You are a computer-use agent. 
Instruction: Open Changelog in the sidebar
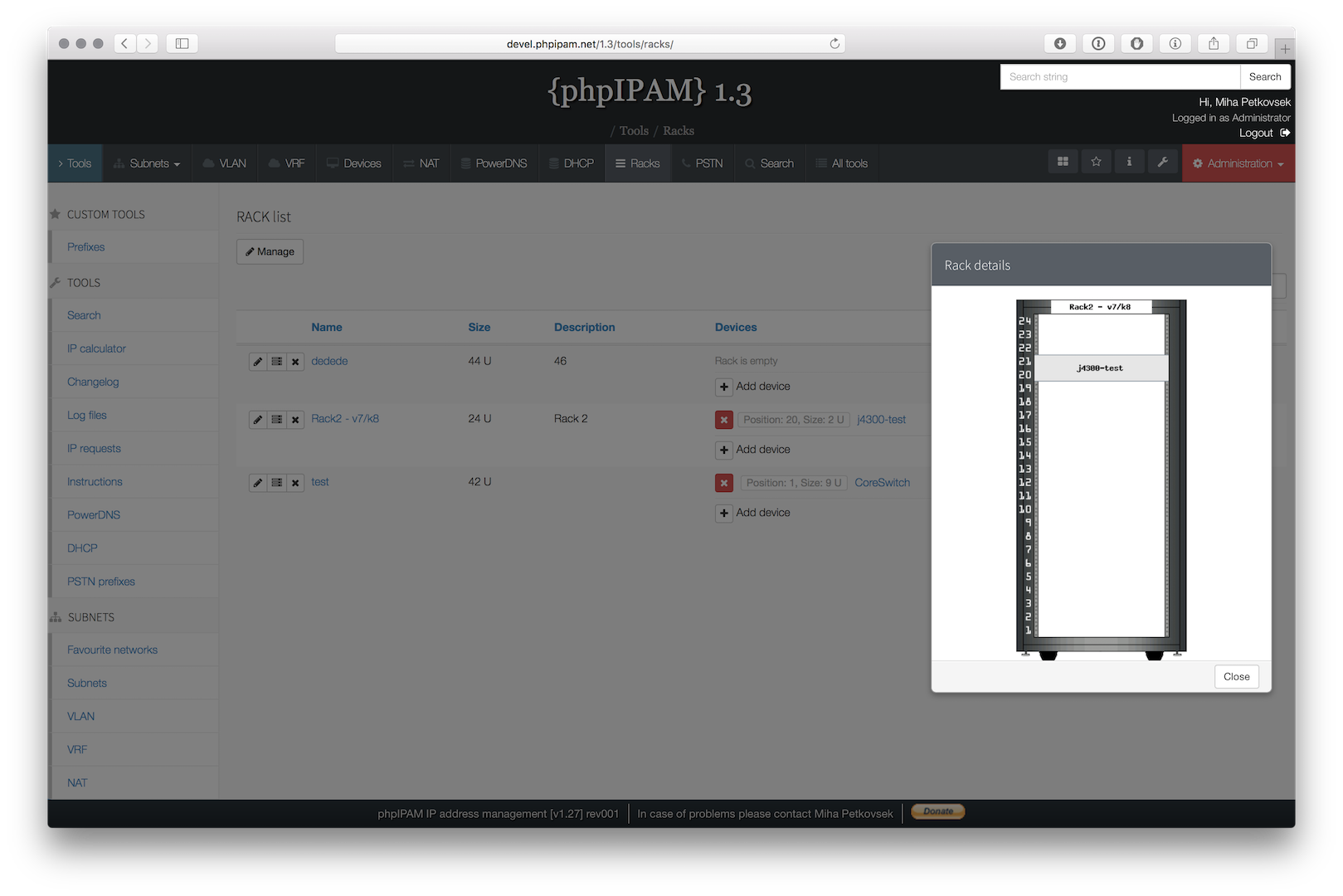point(93,382)
